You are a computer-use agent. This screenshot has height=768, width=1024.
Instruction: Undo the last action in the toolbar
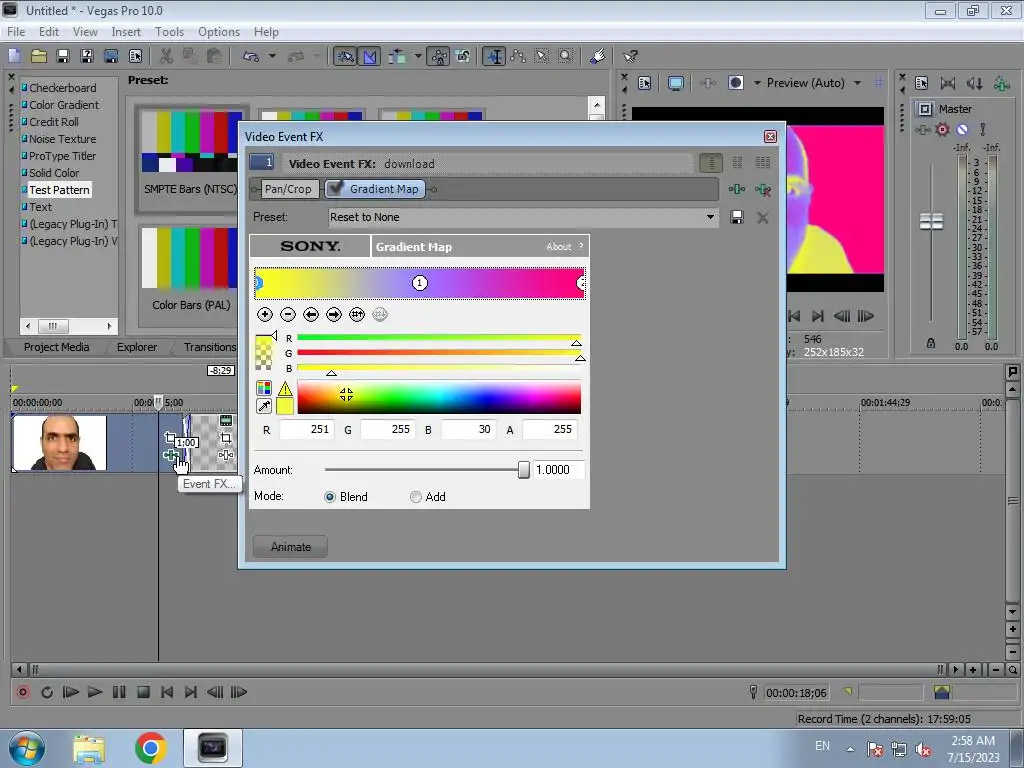251,56
